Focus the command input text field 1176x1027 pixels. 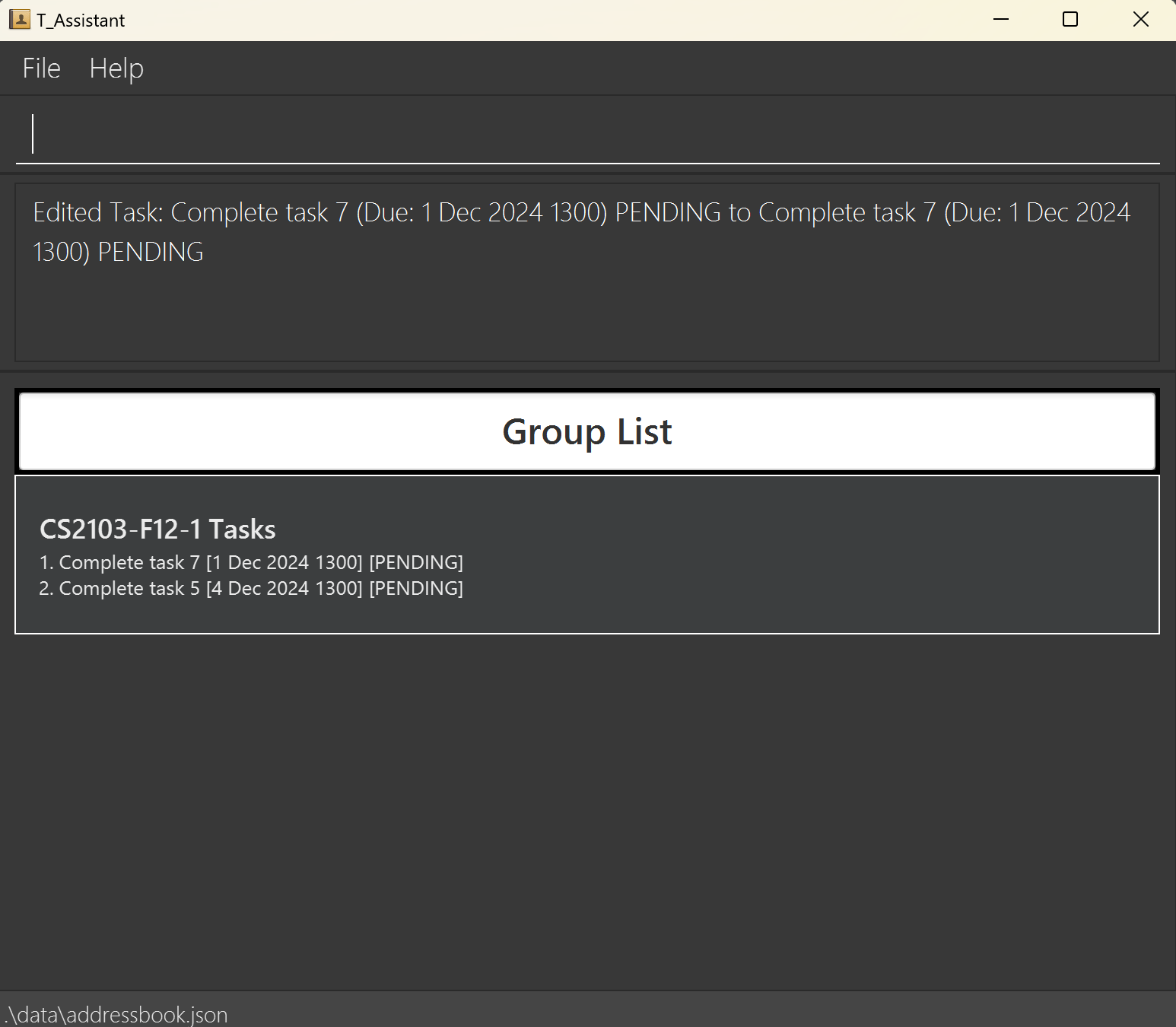tap(587, 135)
